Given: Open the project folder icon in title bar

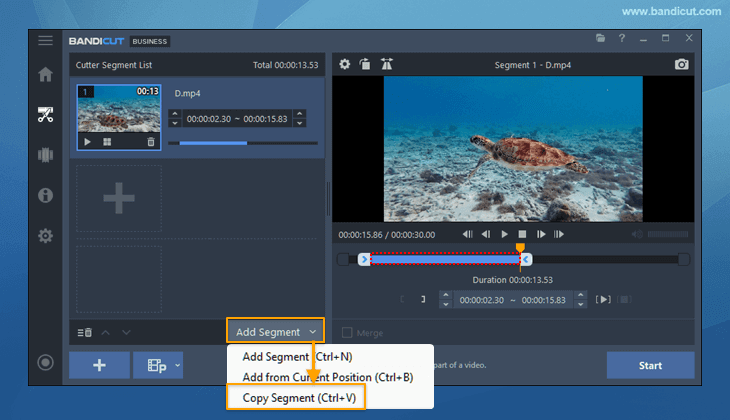Looking at the screenshot, I should click(x=601, y=38).
